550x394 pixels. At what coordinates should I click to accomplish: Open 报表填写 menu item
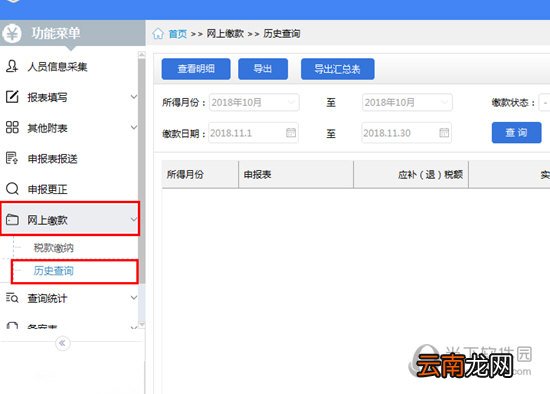(x=69, y=97)
